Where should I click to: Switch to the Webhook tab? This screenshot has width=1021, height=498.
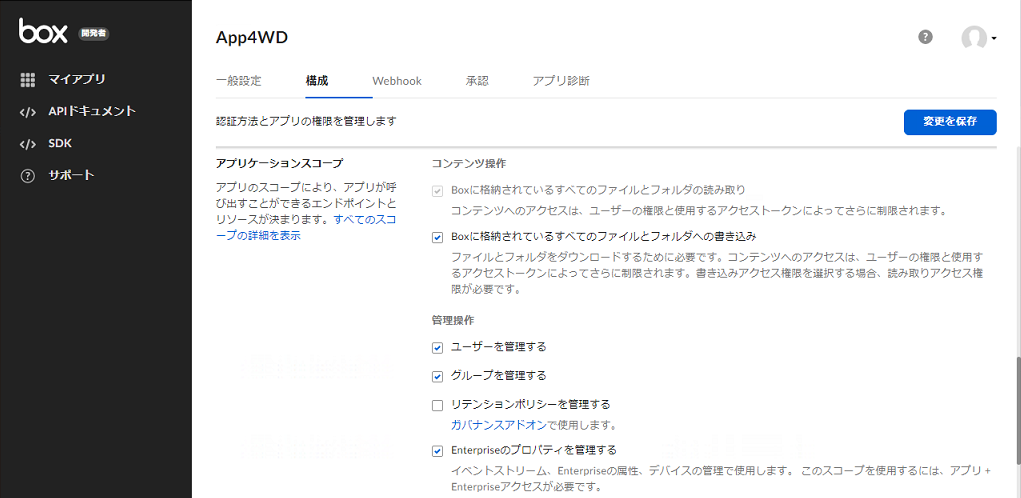397,81
